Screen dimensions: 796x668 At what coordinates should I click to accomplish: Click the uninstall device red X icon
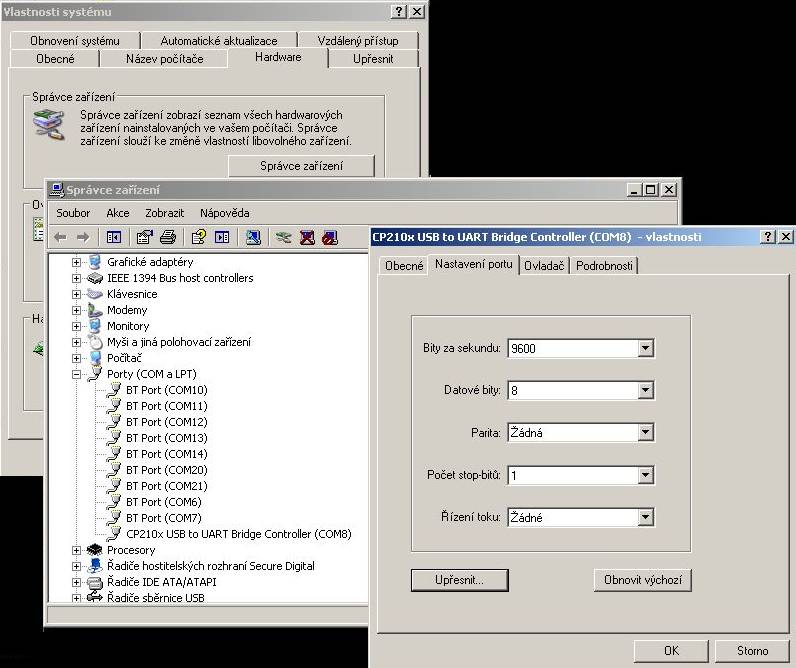point(307,237)
